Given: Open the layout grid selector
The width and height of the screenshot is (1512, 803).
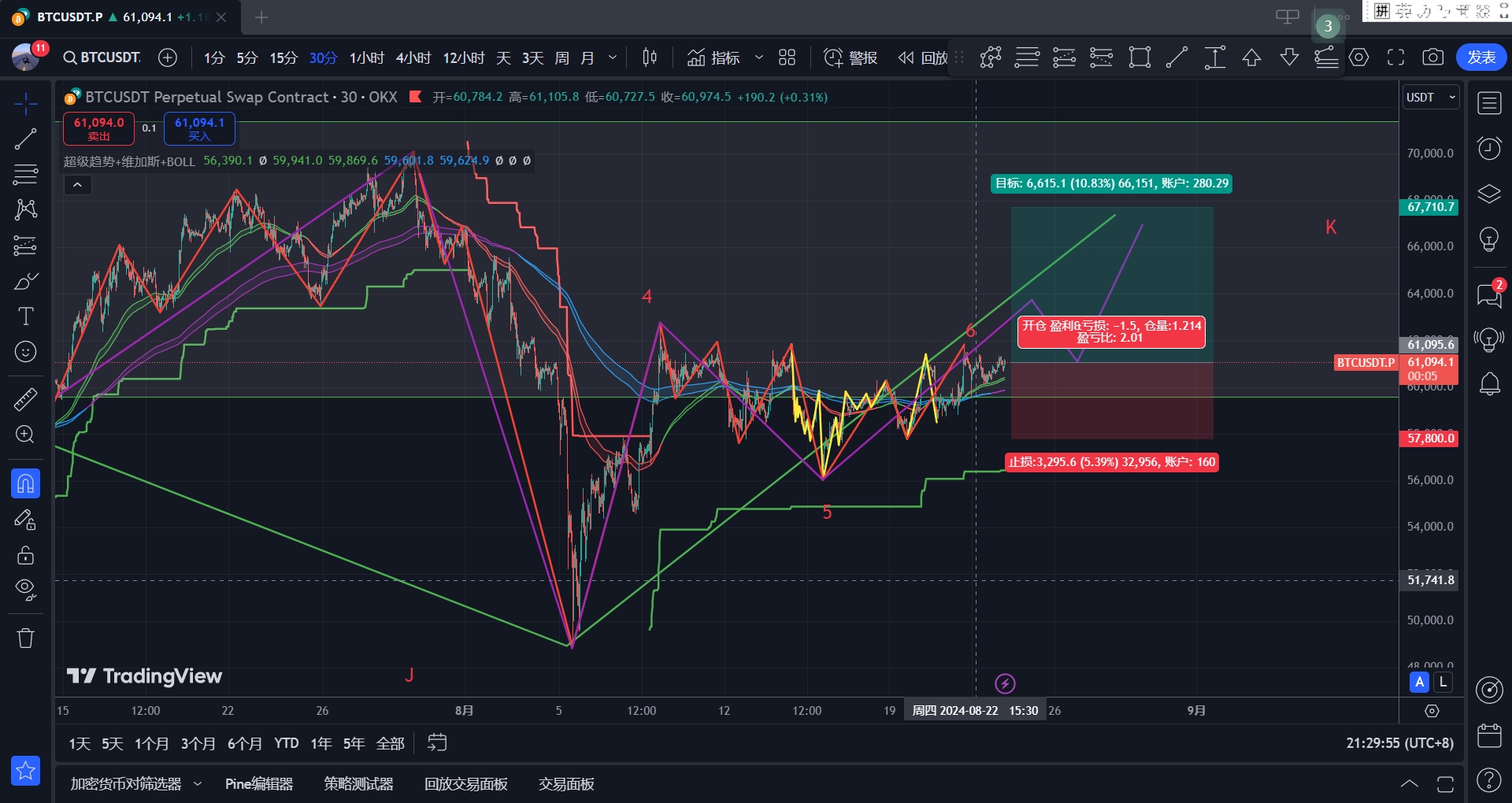Looking at the screenshot, I should (787, 57).
